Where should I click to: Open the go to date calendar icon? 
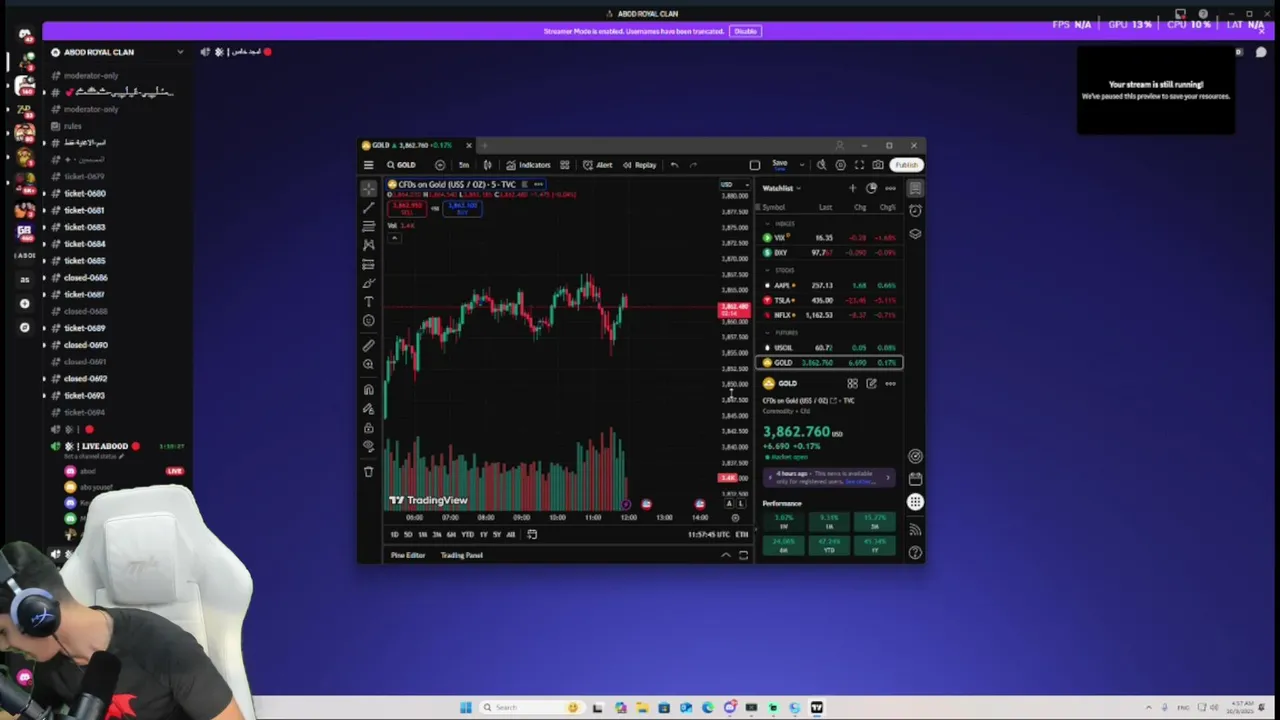click(x=532, y=535)
